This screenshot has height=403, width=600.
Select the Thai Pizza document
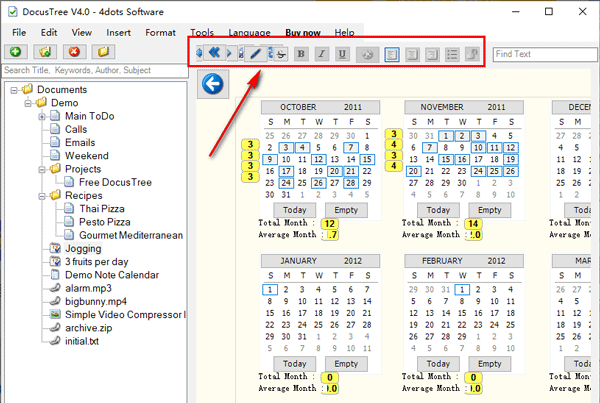point(102,209)
